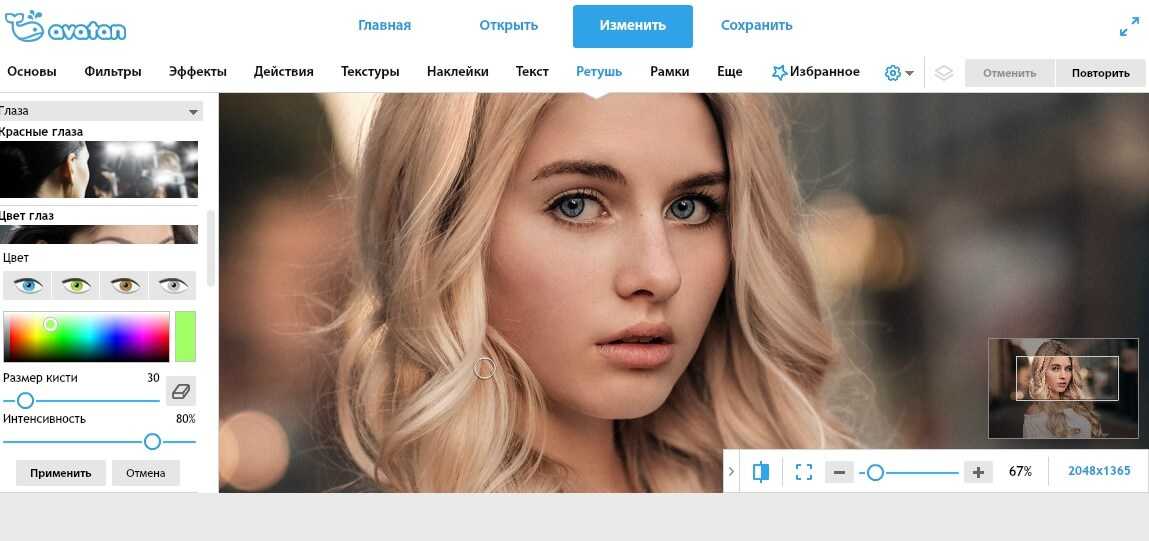The width and height of the screenshot is (1149, 541).
Task: Switch to the Сохранить tab
Action: tap(756, 26)
